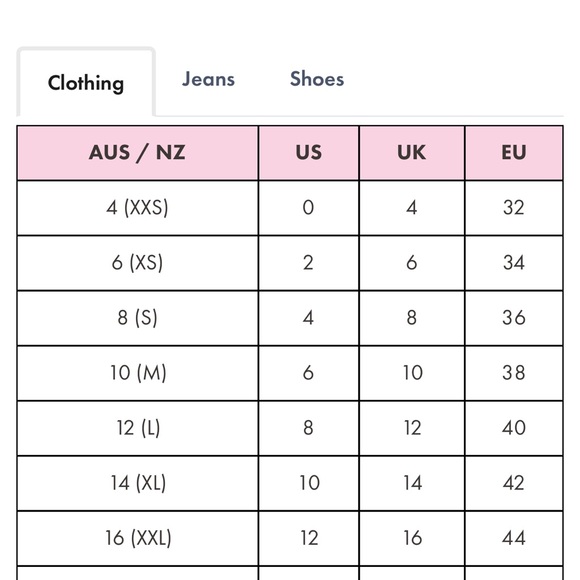Select the Clothing tab
Image resolution: width=580 pixels, height=580 pixels.
[x=86, y=83]
